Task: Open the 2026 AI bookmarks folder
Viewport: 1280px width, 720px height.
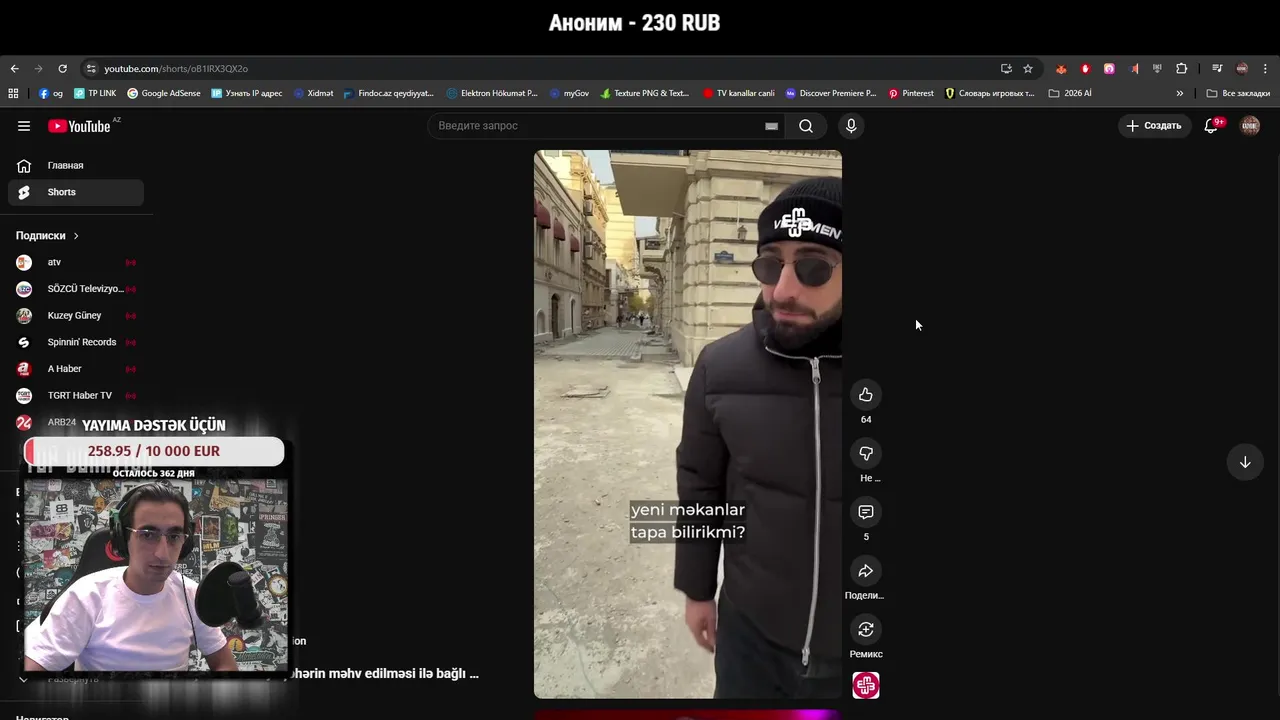Action: (x=1070, y=93)
